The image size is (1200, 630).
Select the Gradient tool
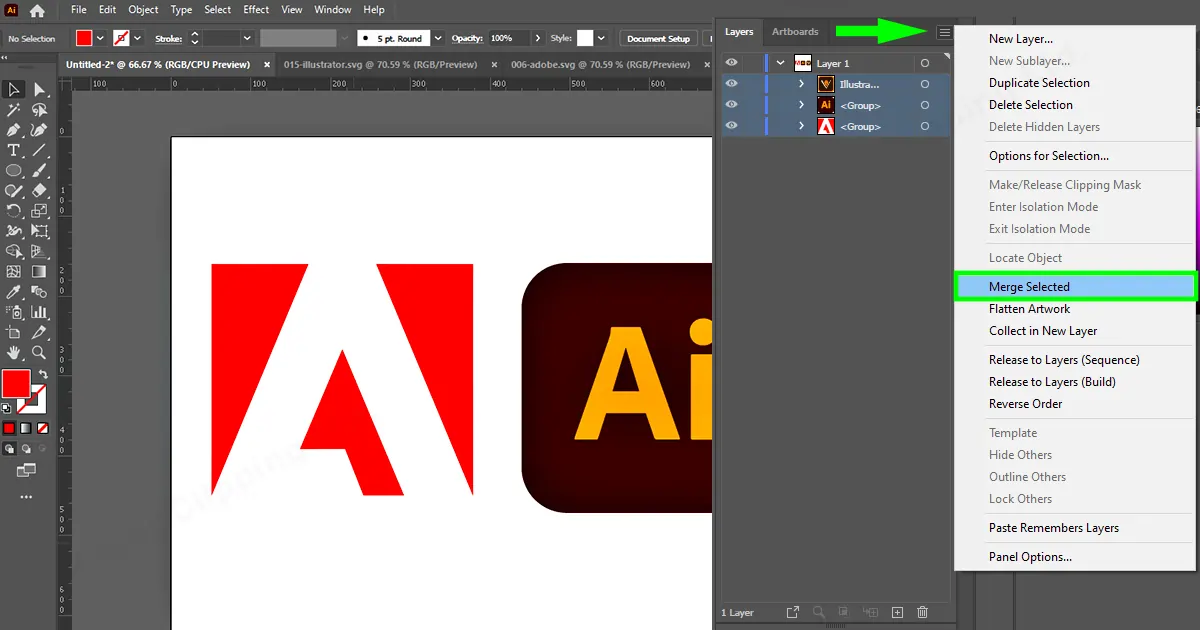(x=39, y=271)
